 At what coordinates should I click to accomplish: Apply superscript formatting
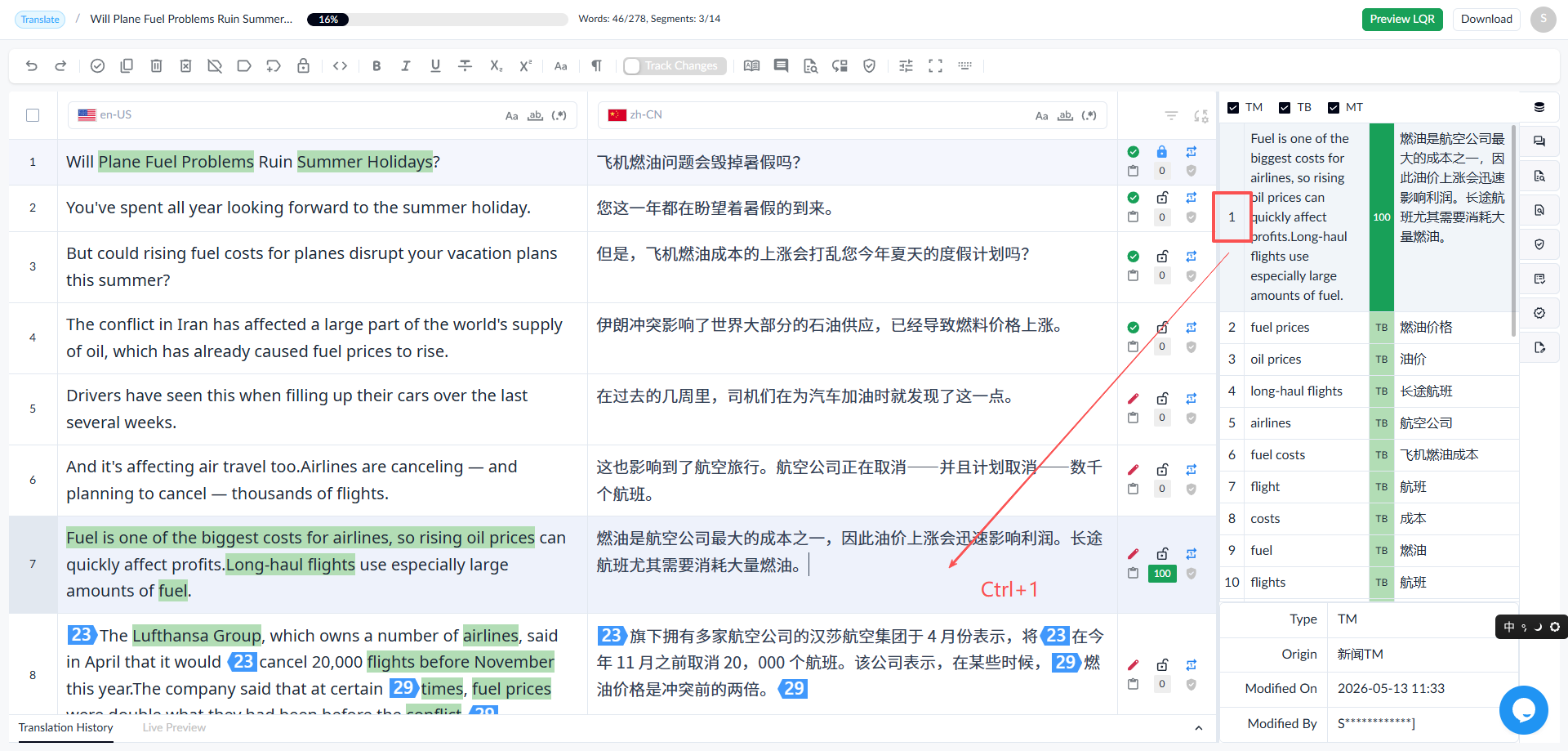[525, 66]
